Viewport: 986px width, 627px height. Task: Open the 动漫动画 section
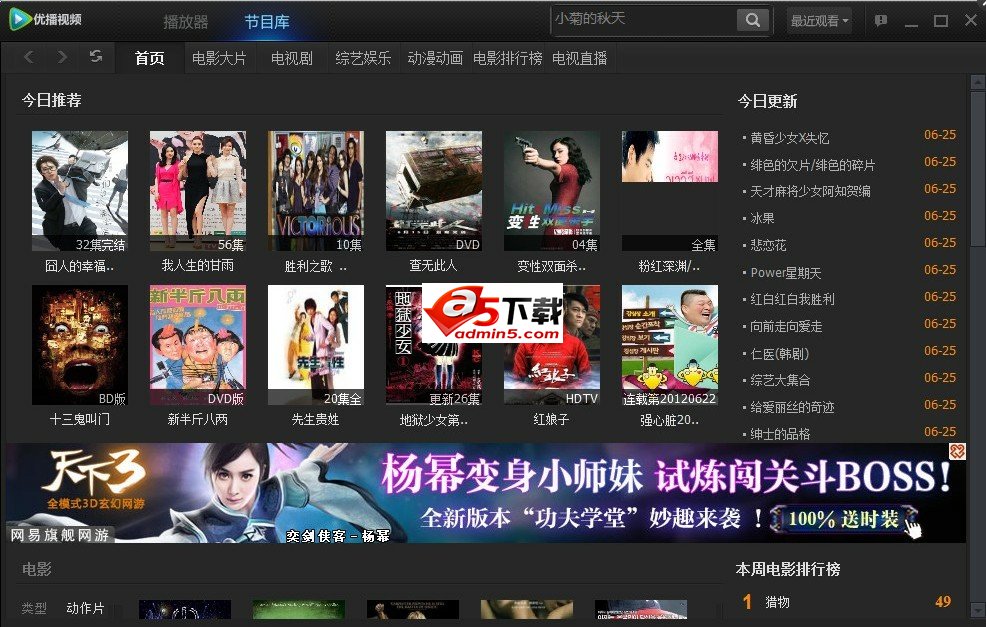[x=435, y=58]
